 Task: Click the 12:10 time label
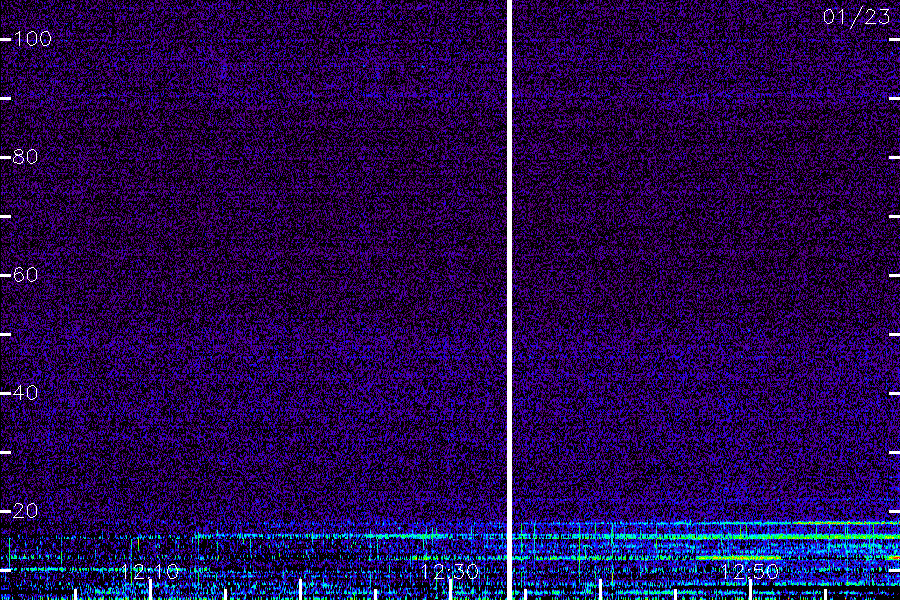[x=150, y=571]
